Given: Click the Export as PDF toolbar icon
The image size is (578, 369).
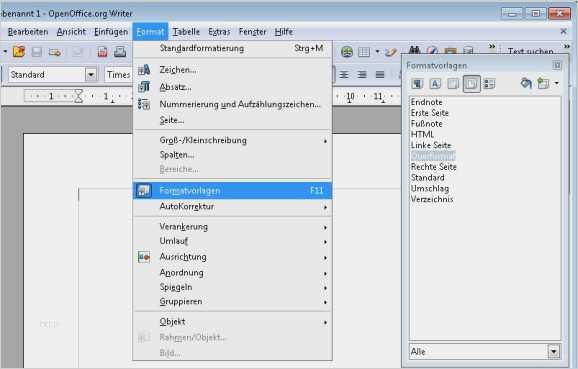Looking at the screenshot, I should coord(102,52).
